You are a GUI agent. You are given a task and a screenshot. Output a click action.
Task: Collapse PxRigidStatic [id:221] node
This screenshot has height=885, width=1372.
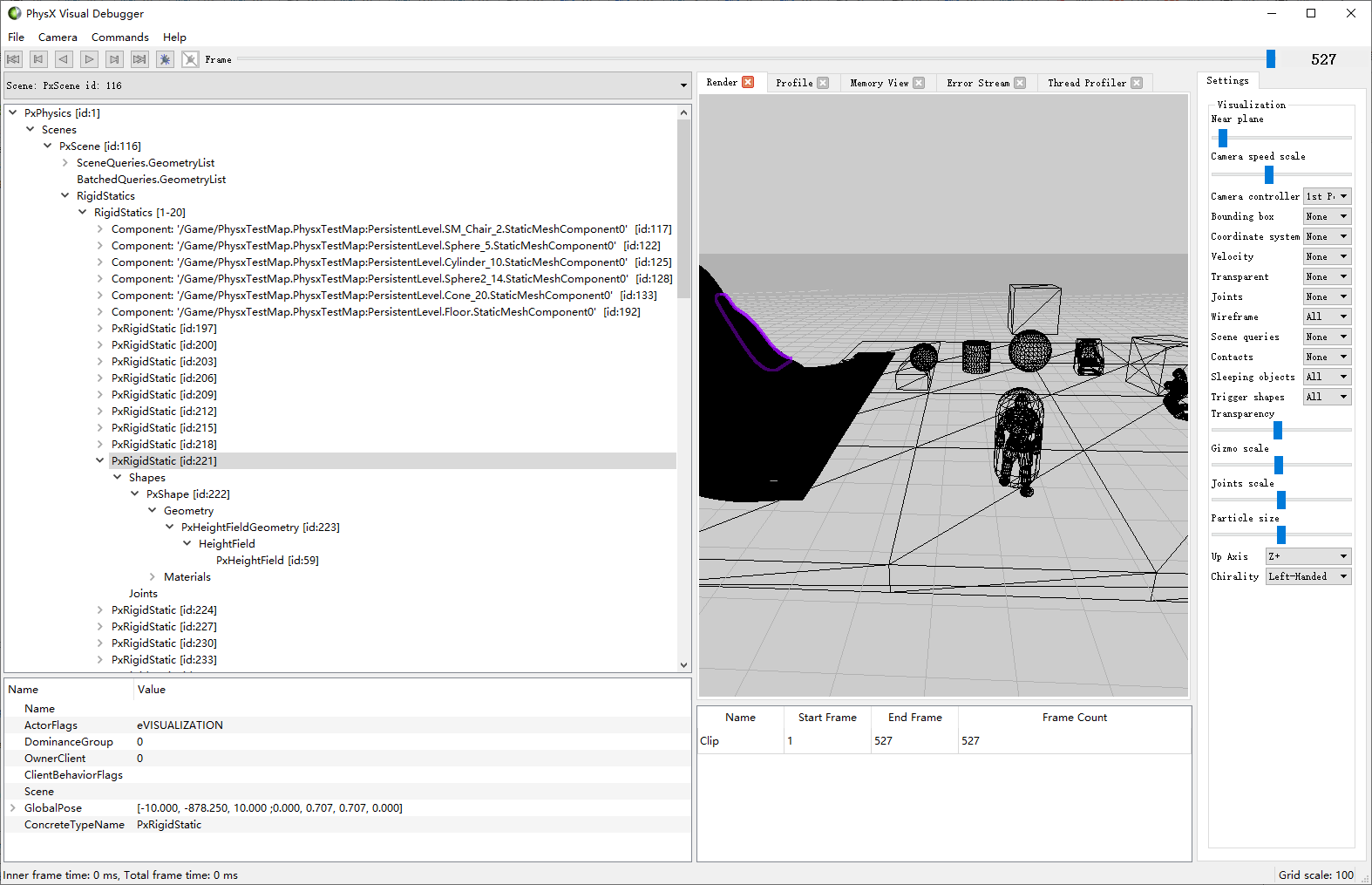[100, 460]
